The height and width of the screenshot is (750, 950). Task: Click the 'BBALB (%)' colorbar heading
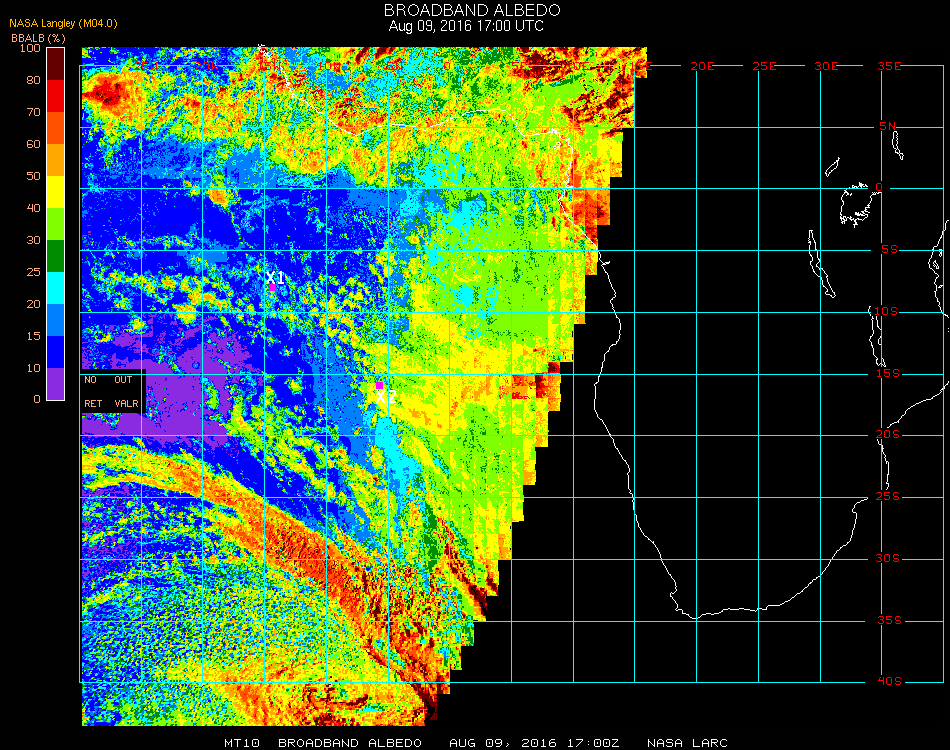click(38, 38)
